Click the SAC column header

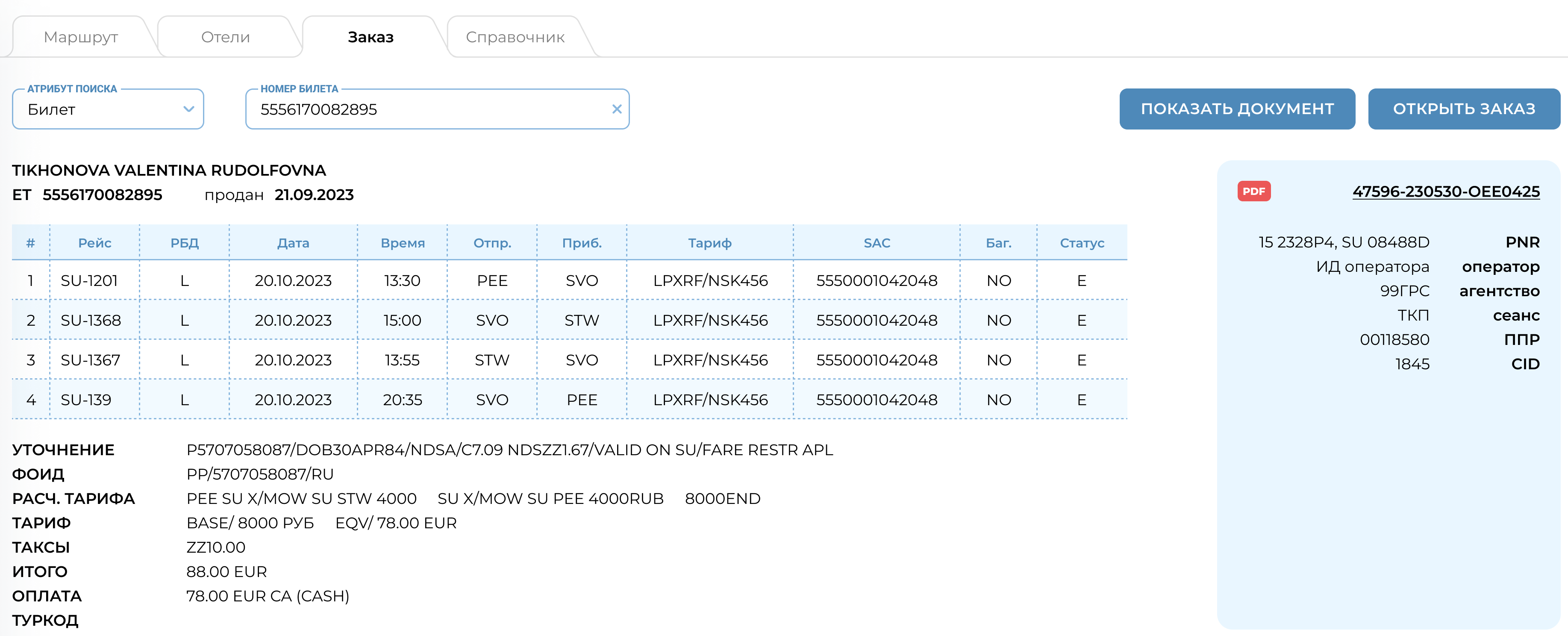pos(877,243)
